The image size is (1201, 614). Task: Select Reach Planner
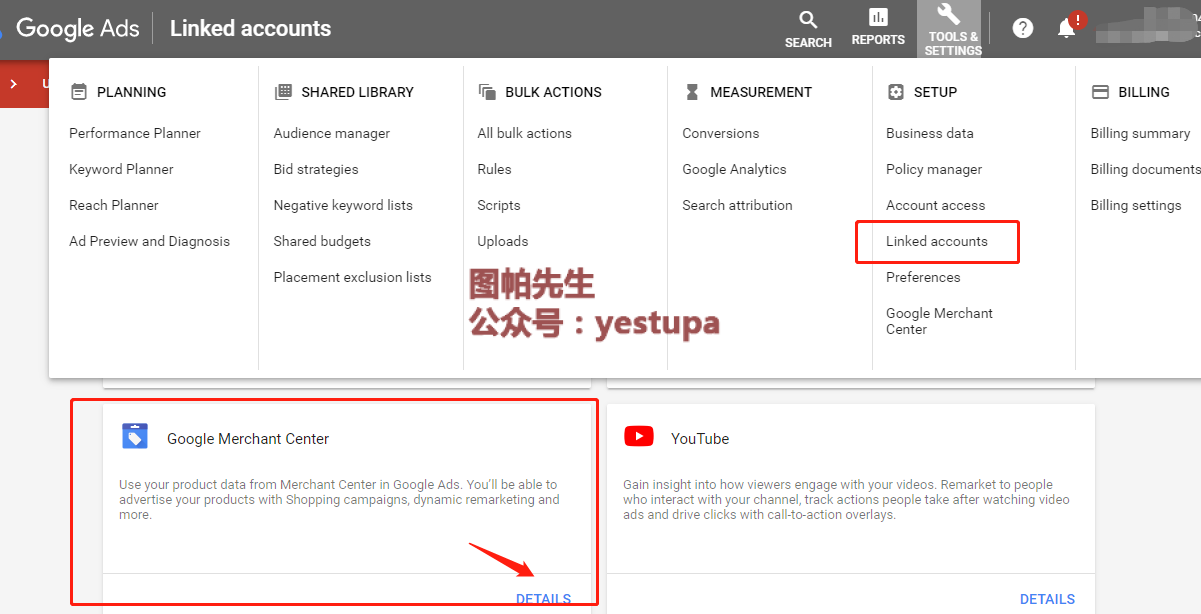[x=114, y=205]
